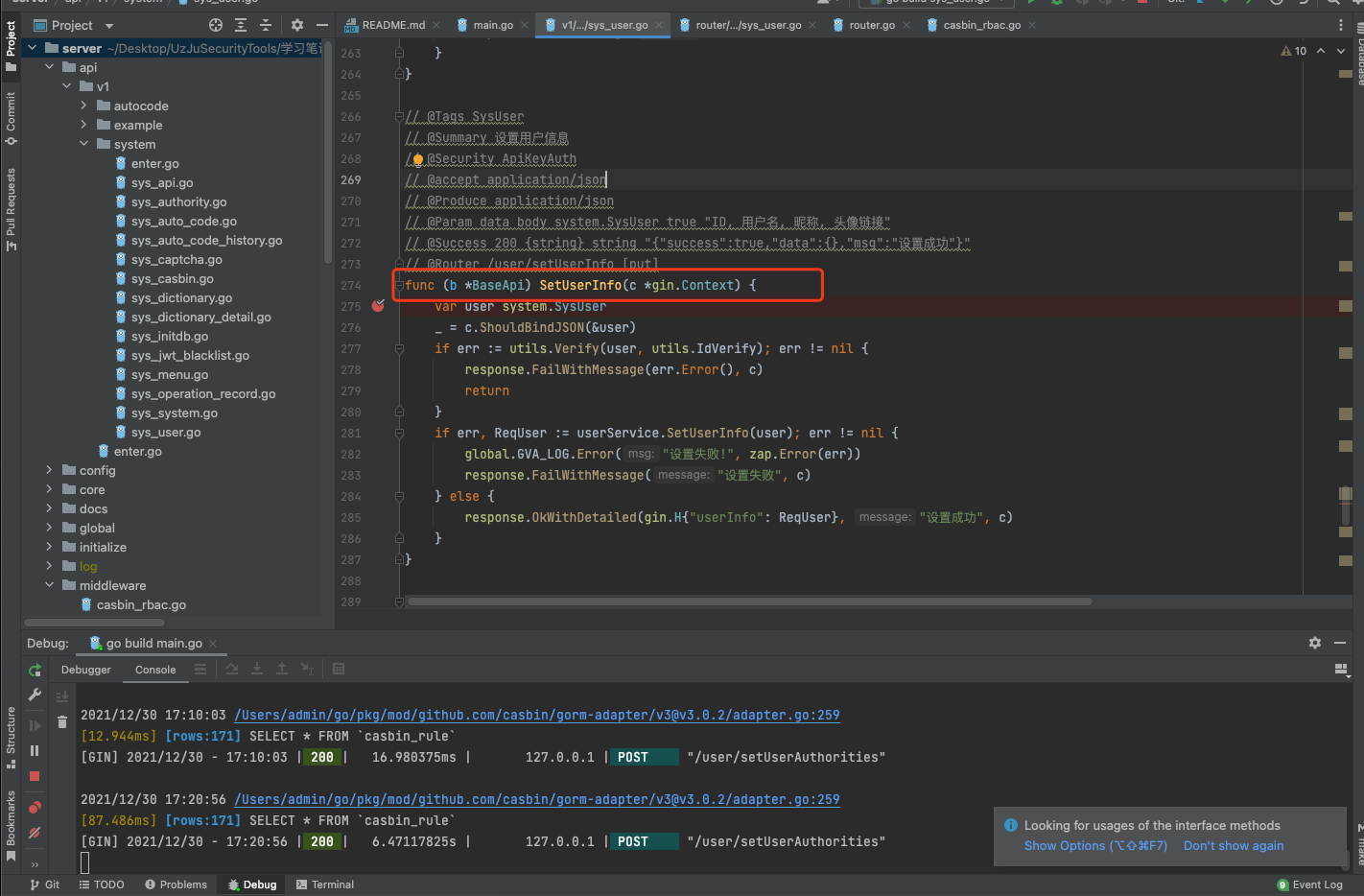Open the Project view dropdown
Viewport: 1364px width, 896px height.
108,26
